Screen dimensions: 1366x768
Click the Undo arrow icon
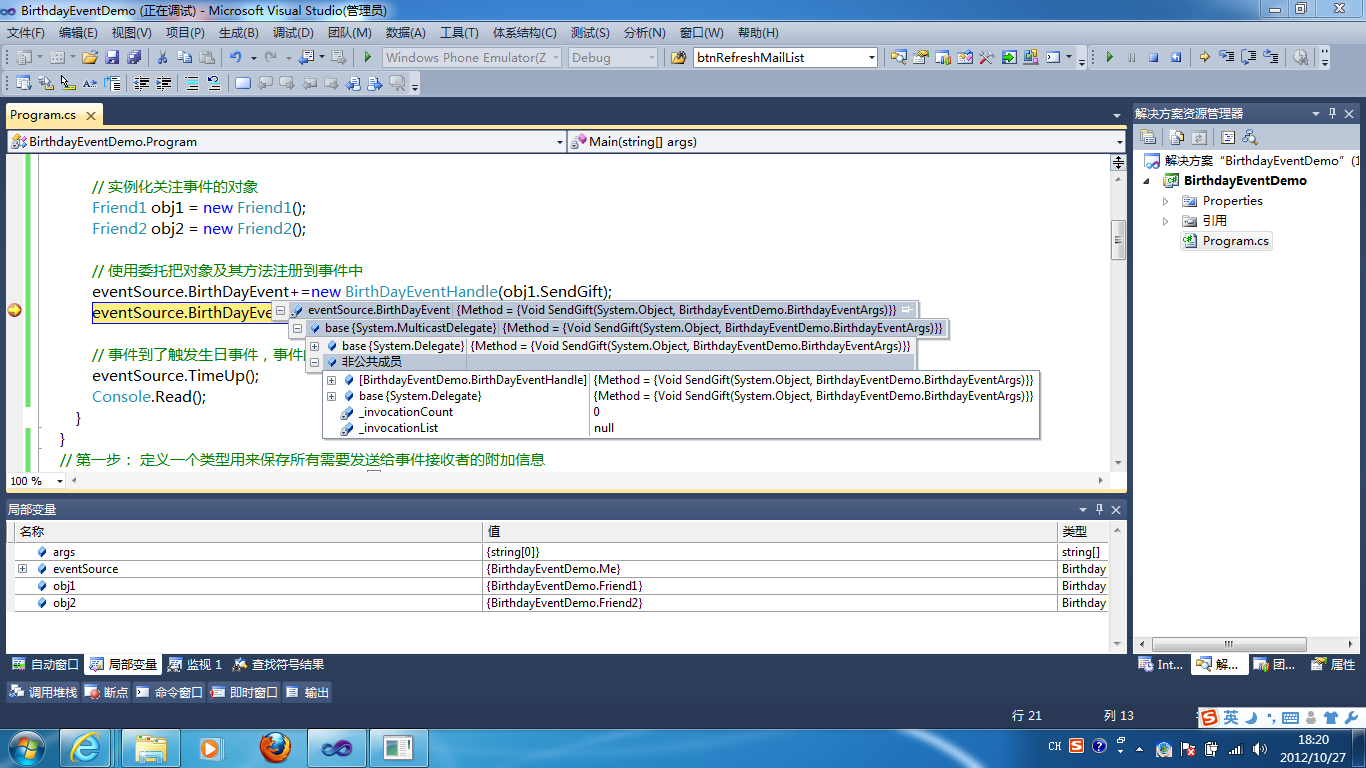pos(234,58)
